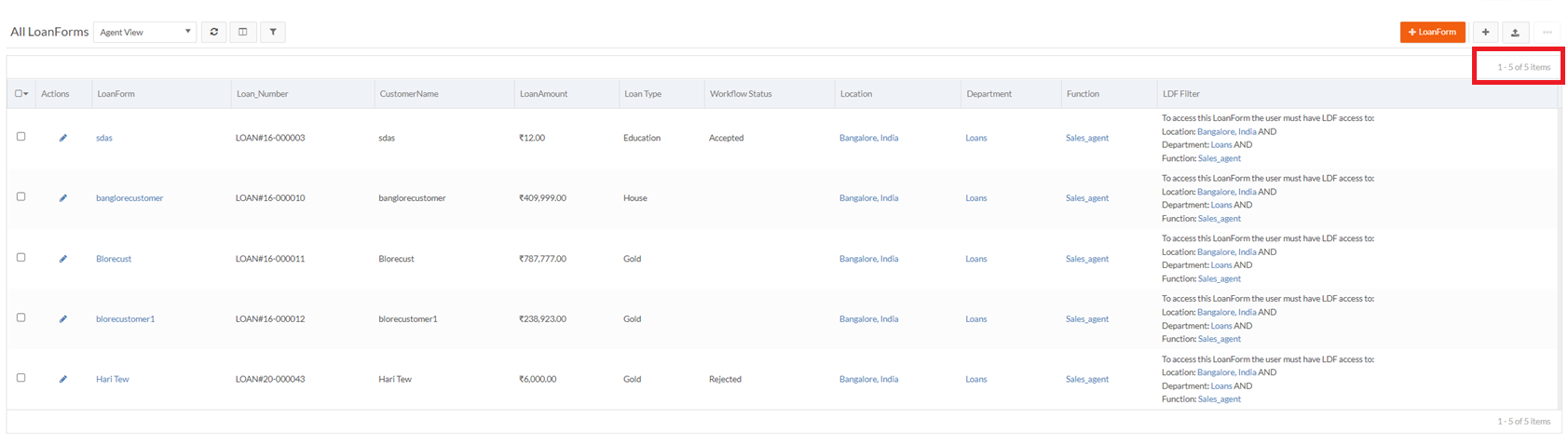Click edit pencil for Hari Tew row
Image resolution: width=1568 pixels, height=446 pixels.
click(x=63, y=379)
